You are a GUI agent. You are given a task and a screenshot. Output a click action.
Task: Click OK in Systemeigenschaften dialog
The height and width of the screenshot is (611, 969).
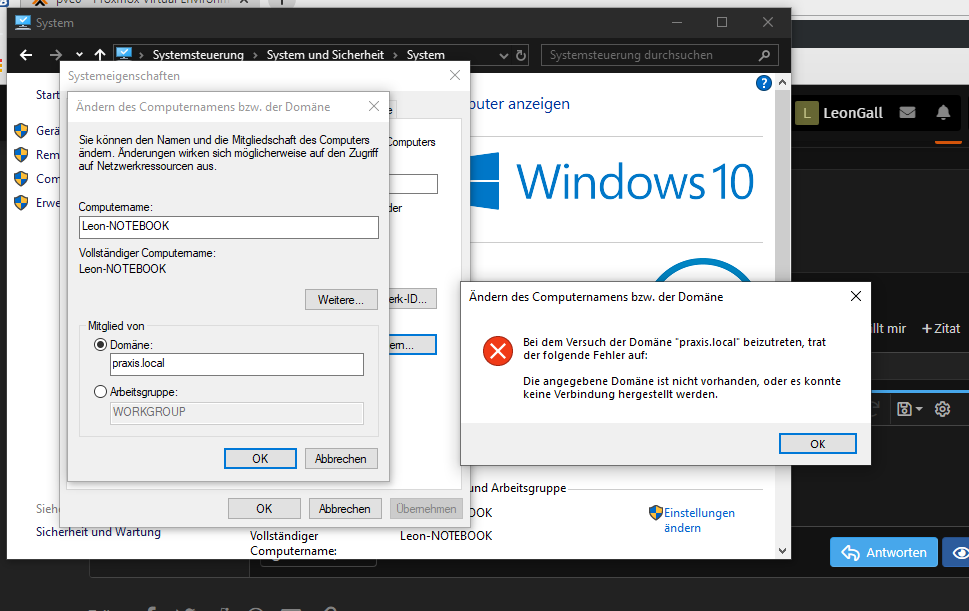(x=264, y=508)
